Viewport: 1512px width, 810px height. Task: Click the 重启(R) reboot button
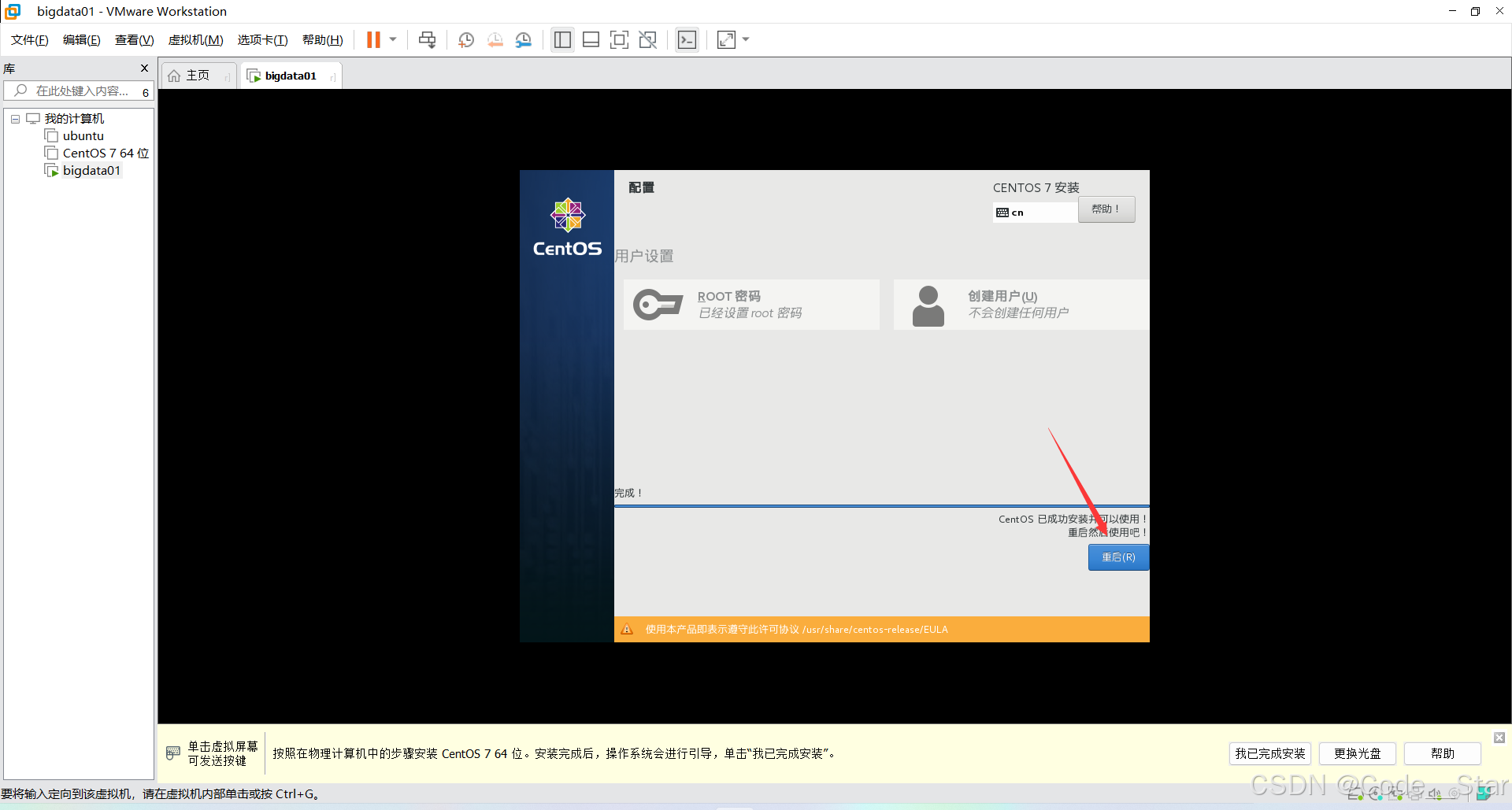coord(1118,557)
